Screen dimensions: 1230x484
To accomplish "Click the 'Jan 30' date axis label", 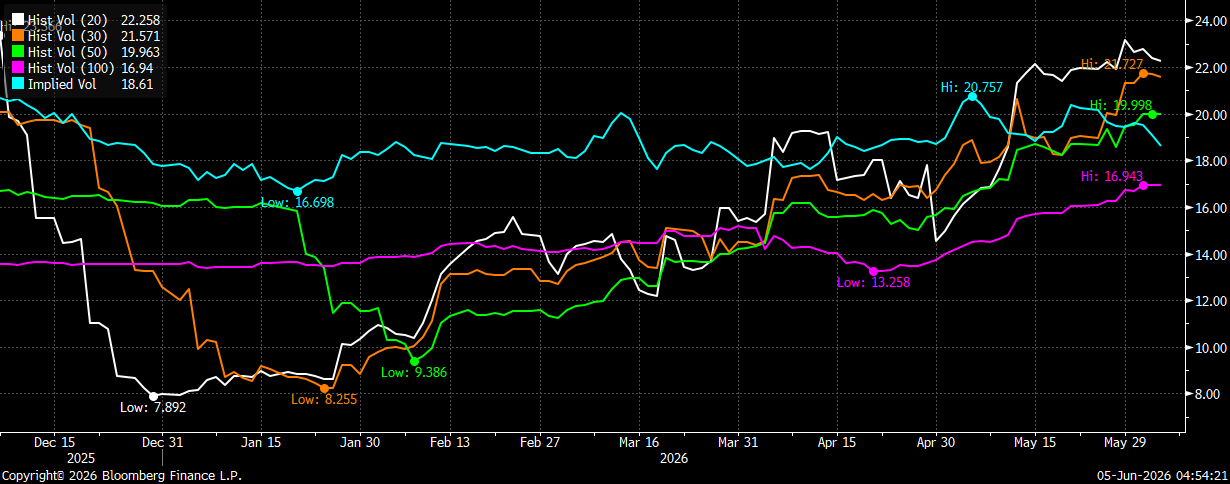I will pos(360,442).
